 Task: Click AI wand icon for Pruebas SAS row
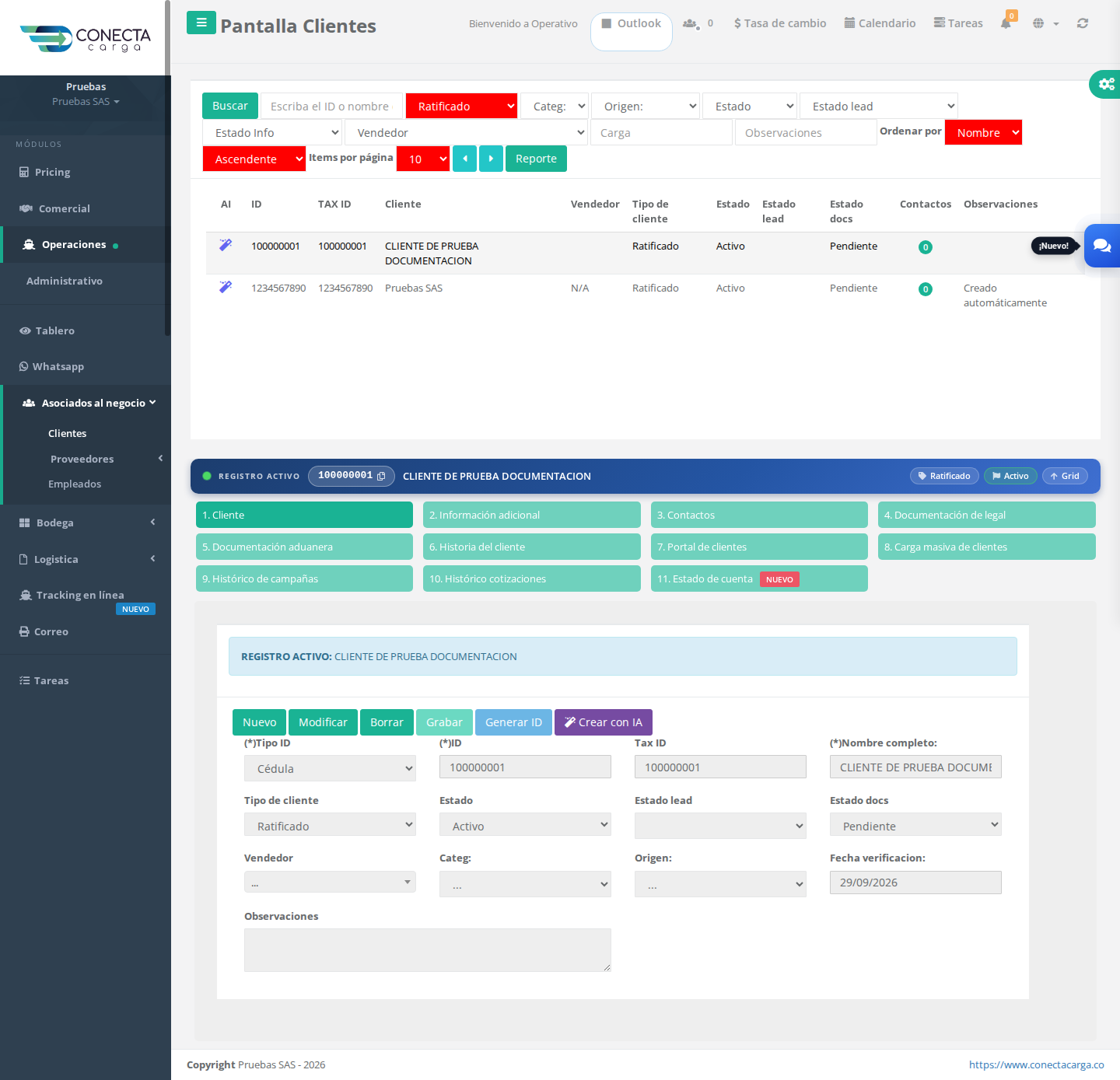click(226, 287)
